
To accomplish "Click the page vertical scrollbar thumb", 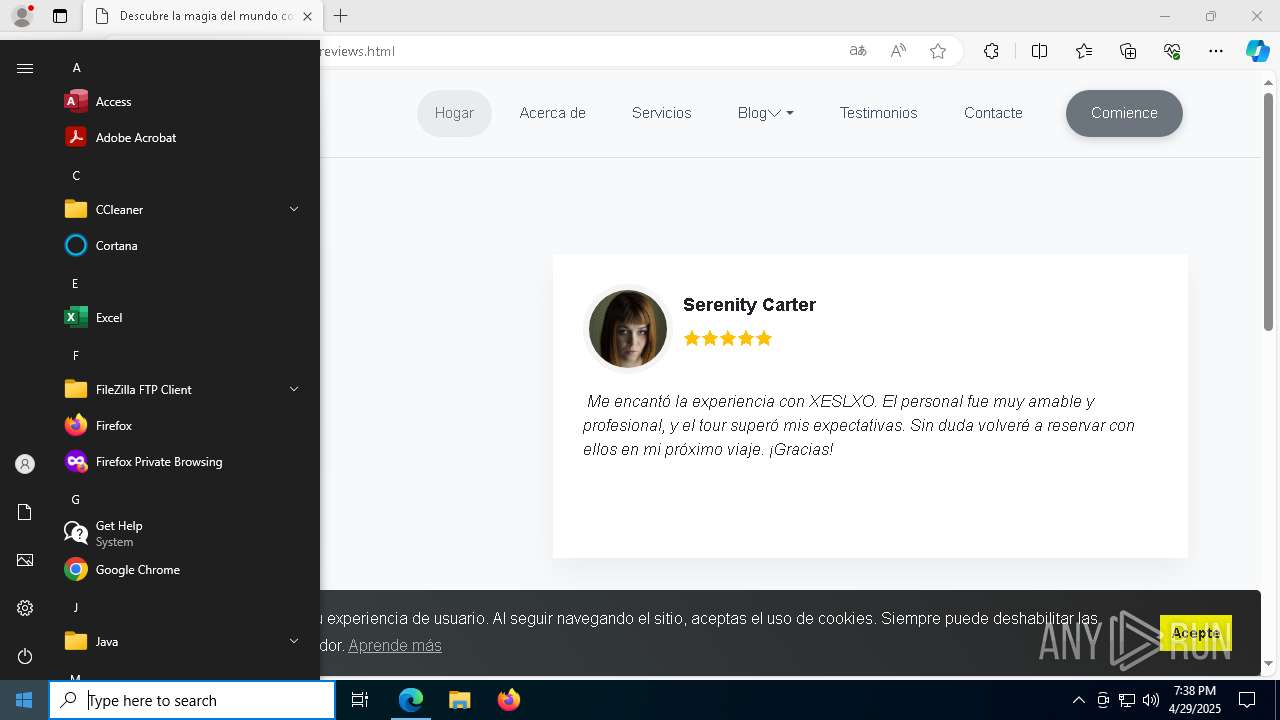I will pyautogui.click(x=1268, y=211).
